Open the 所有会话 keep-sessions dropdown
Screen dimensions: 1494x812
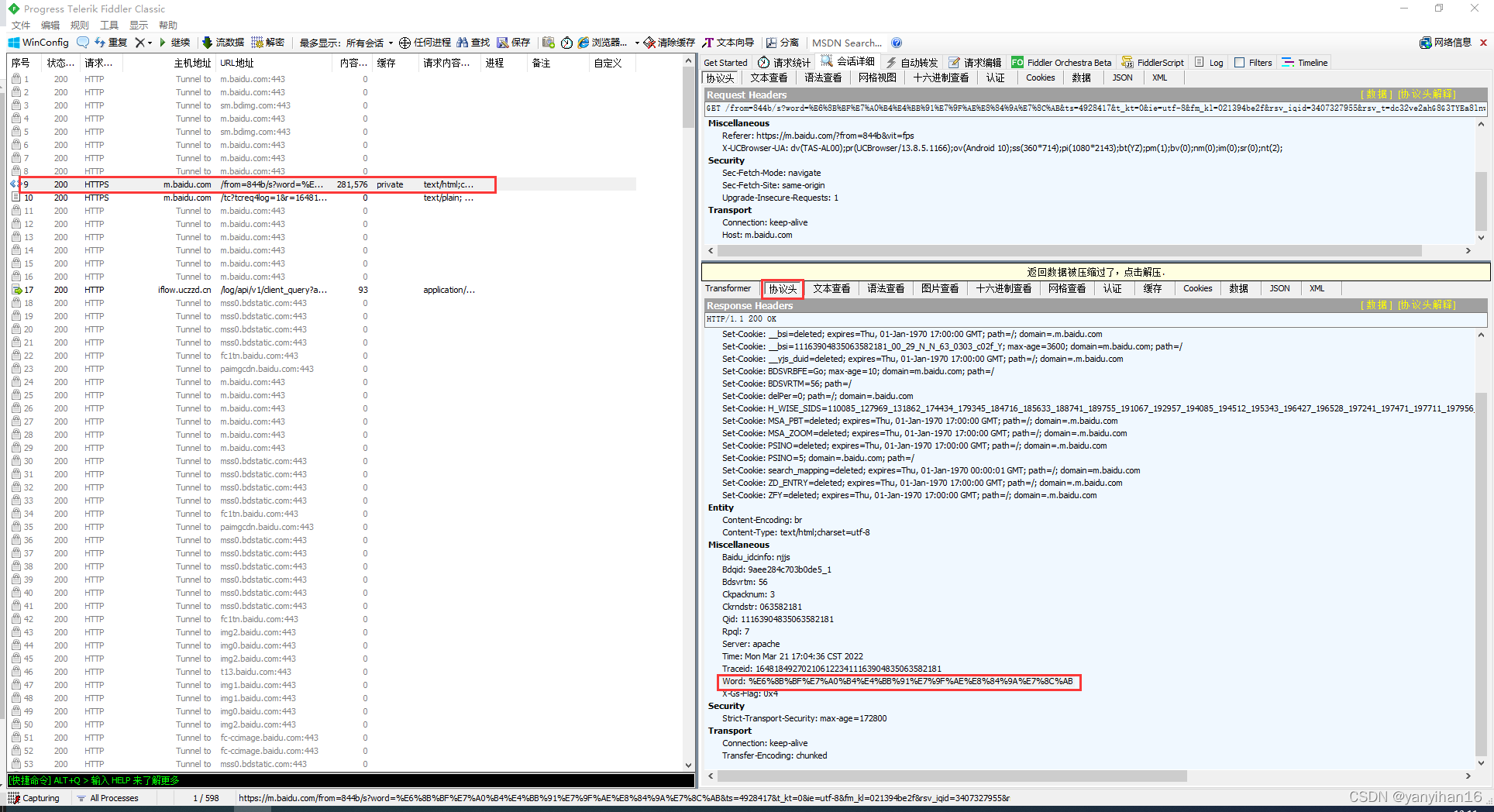pos(370,43)
